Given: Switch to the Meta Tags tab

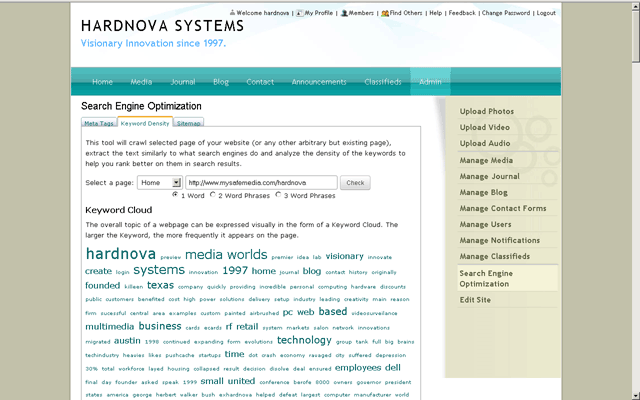Looking at the screenshot, I should coord(99,123).
